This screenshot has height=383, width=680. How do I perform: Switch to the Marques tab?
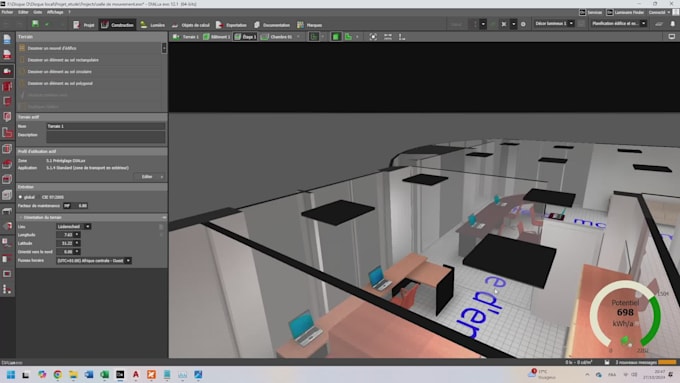pyautogui.click(x=310, y=25)
